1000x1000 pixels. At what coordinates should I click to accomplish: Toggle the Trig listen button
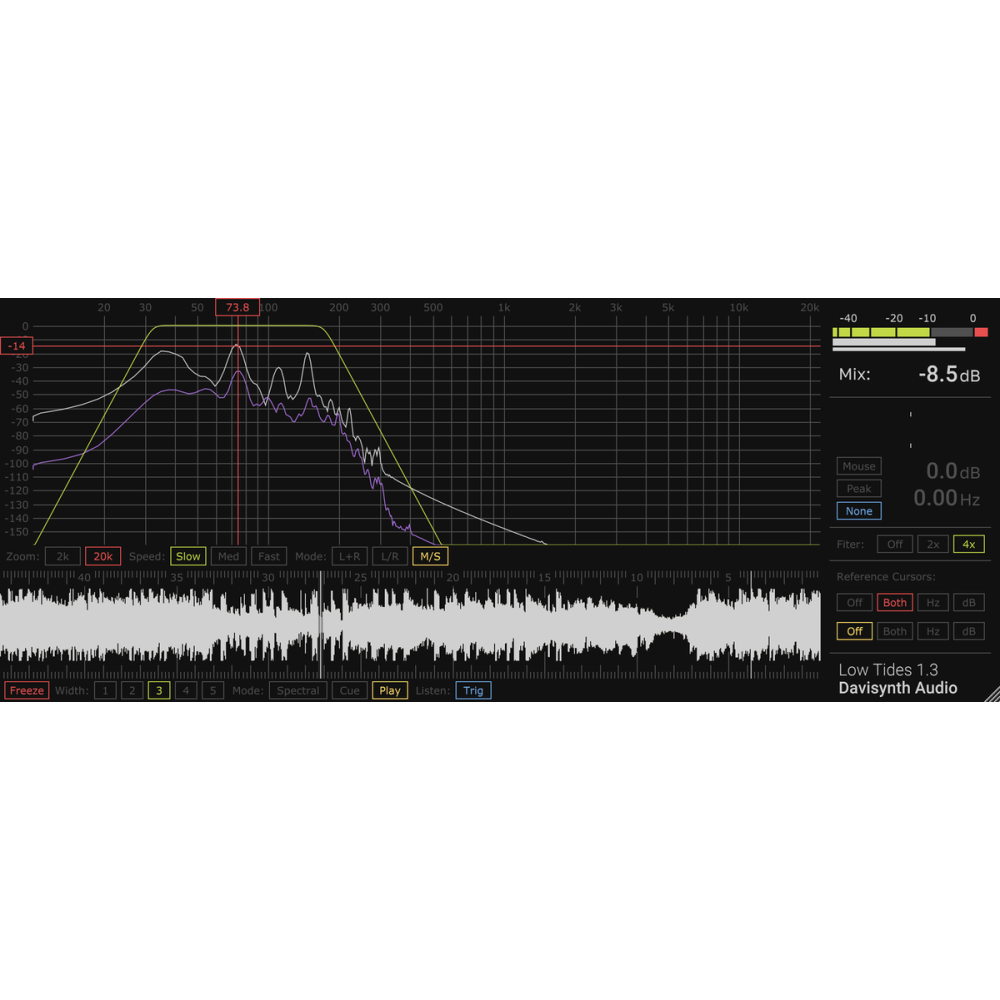[473, 690]
